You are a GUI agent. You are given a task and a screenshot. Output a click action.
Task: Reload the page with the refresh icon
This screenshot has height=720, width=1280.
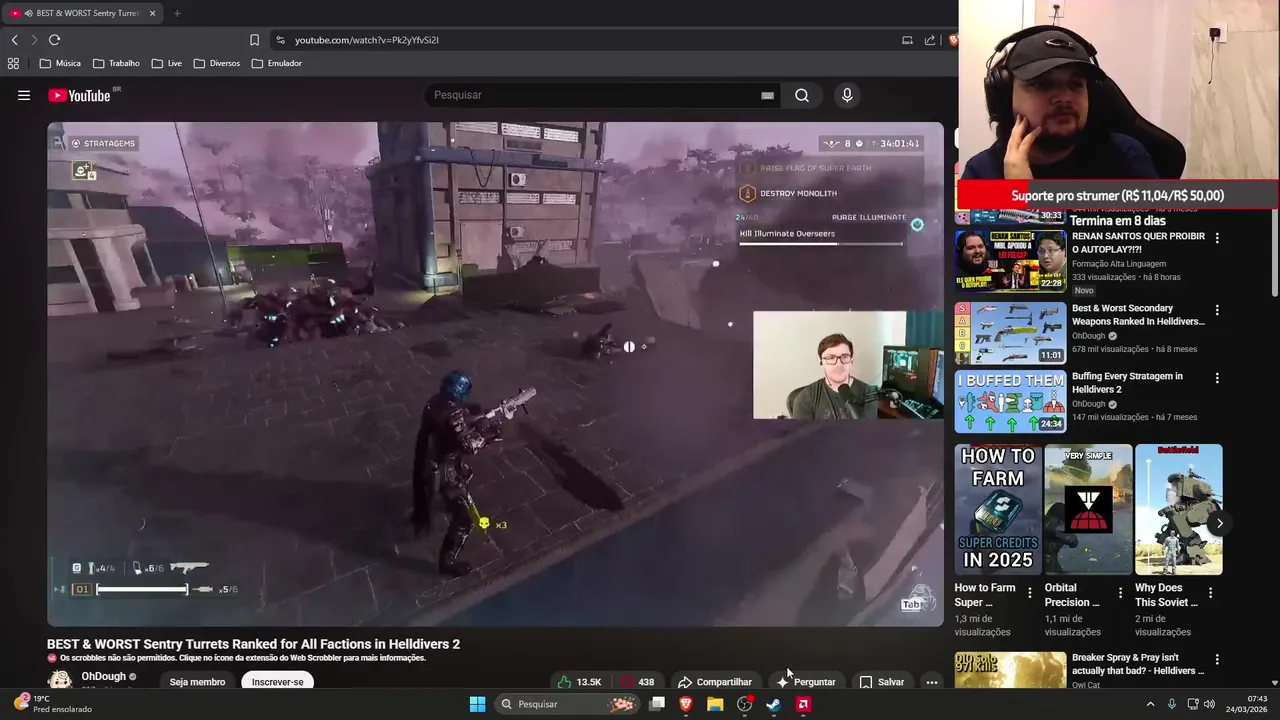point(54,40)
